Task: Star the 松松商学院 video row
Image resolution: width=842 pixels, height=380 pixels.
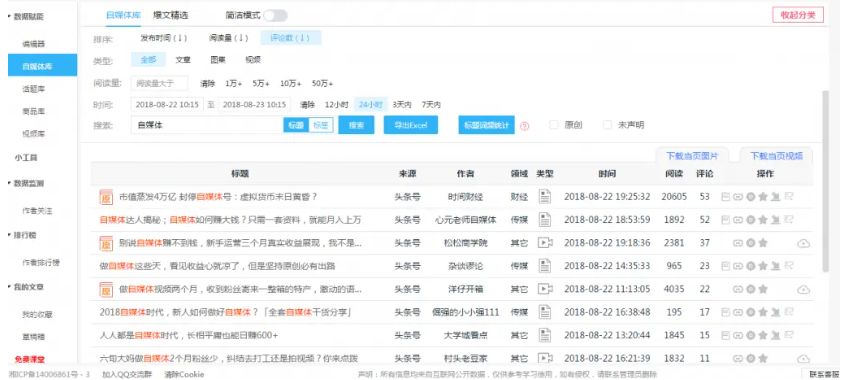Action: pyautogui.click(x=763, y=243)
